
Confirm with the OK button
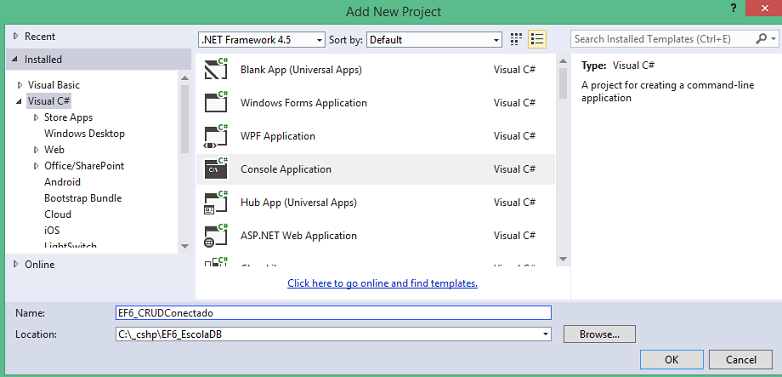point(672,360)
